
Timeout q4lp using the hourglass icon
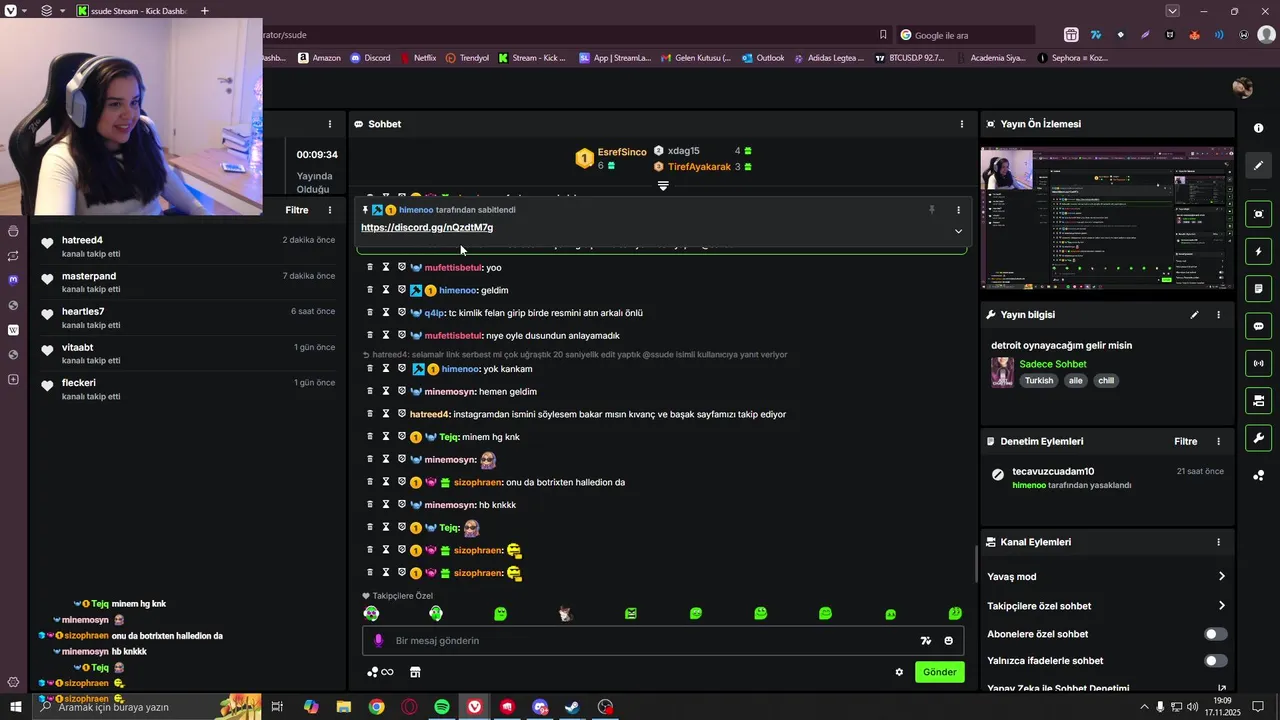(386, 313)
